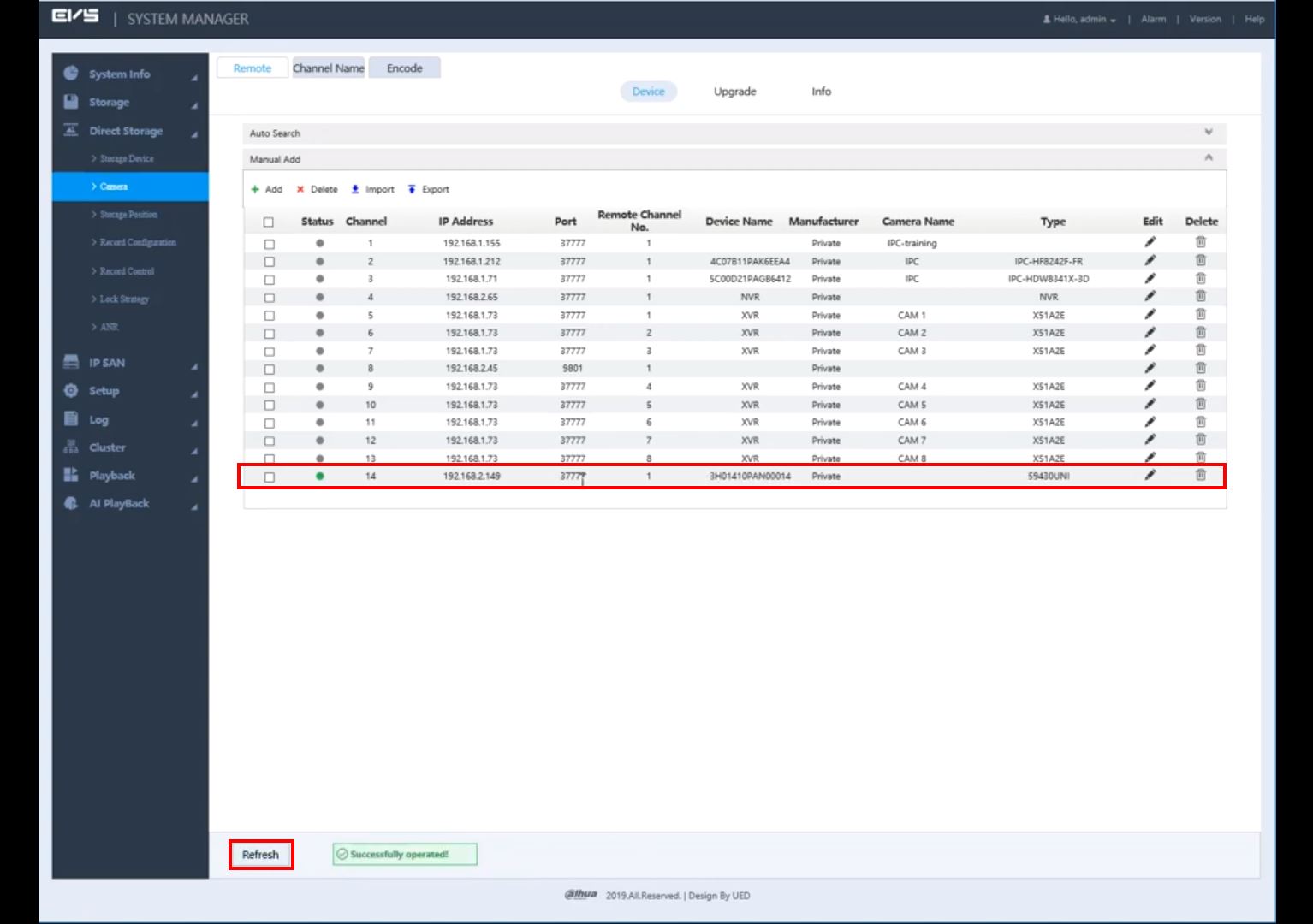
Task: Check the checkbox for channel 14 row
Action: (270, 477)
